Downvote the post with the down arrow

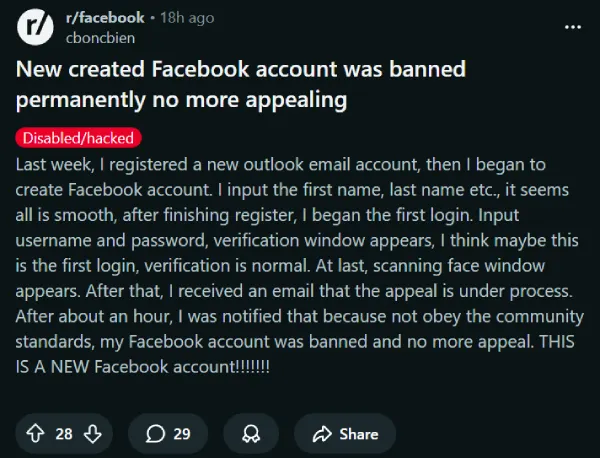pos(91,433)
